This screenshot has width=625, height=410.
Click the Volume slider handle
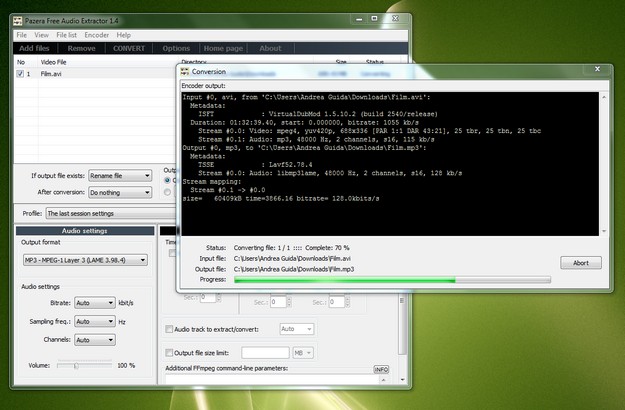[x=76, y=365]
